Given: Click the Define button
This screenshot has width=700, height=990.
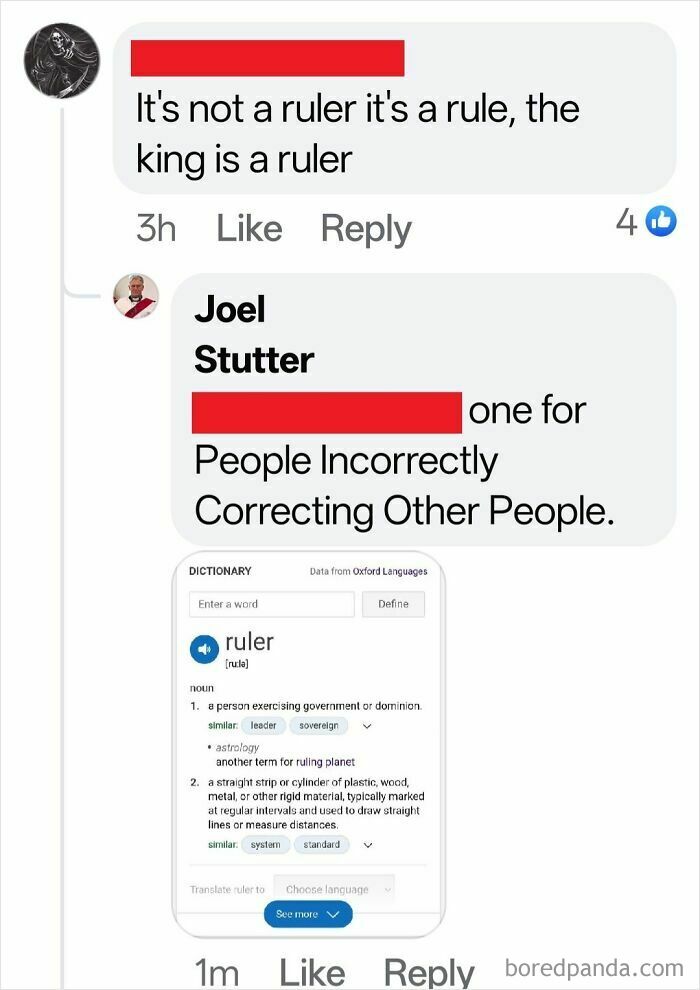Looking at the screenshot, I should coord(393,604).
